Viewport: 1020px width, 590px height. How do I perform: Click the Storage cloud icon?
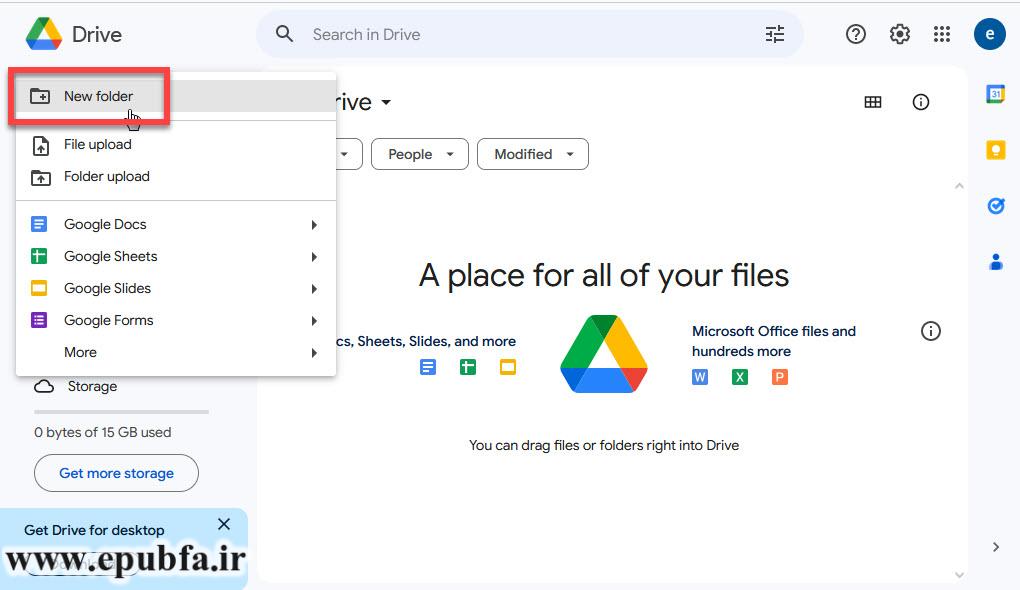pos(44,386)
